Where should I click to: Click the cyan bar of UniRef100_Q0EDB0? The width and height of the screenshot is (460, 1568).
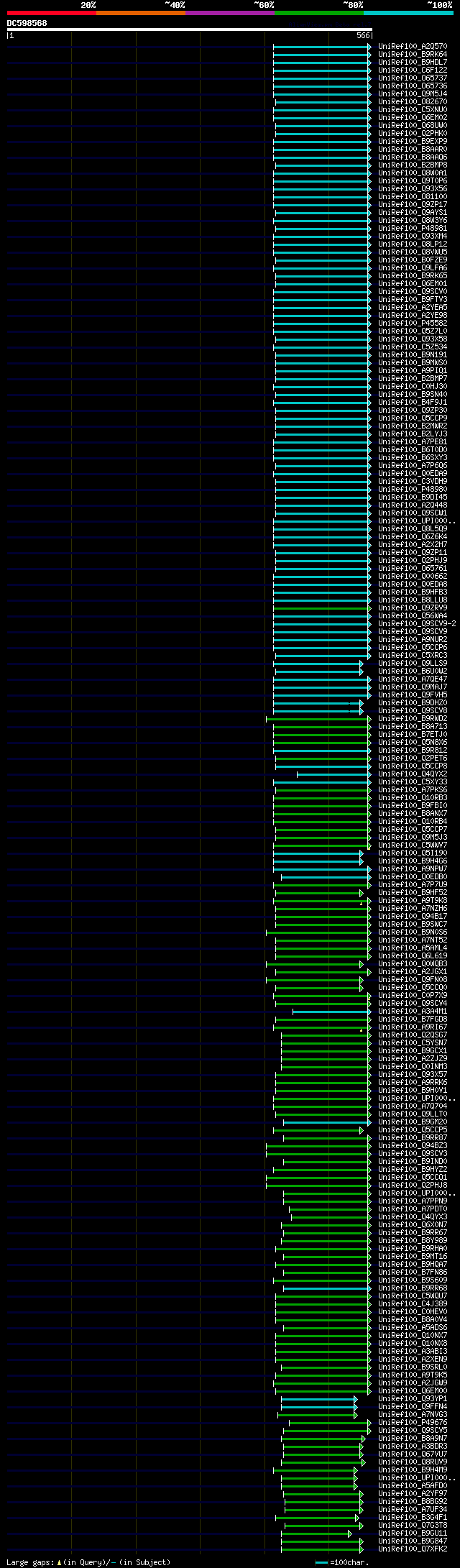pyautogui.click(x=325, y=877)
